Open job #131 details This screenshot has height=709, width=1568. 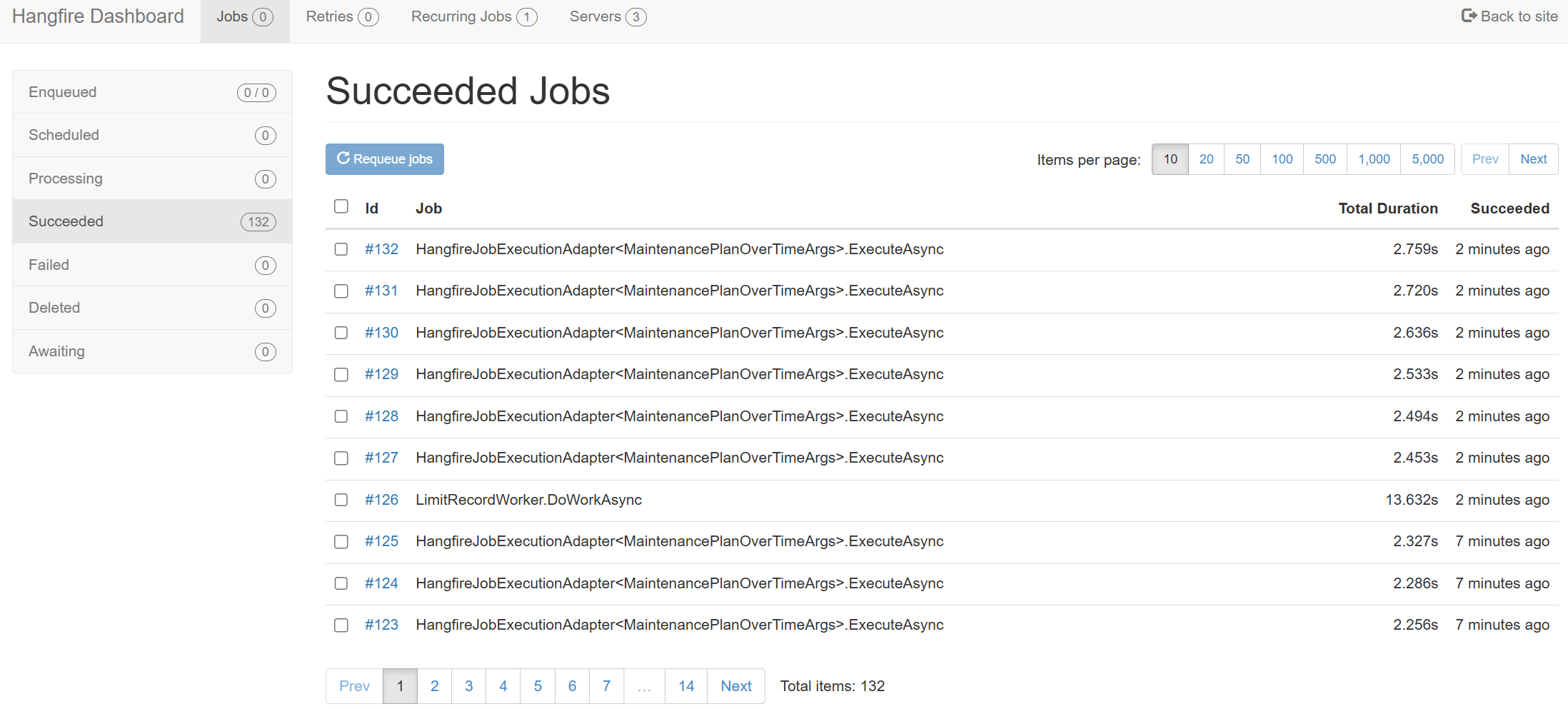pyautogui.click(x=381, y=291)
